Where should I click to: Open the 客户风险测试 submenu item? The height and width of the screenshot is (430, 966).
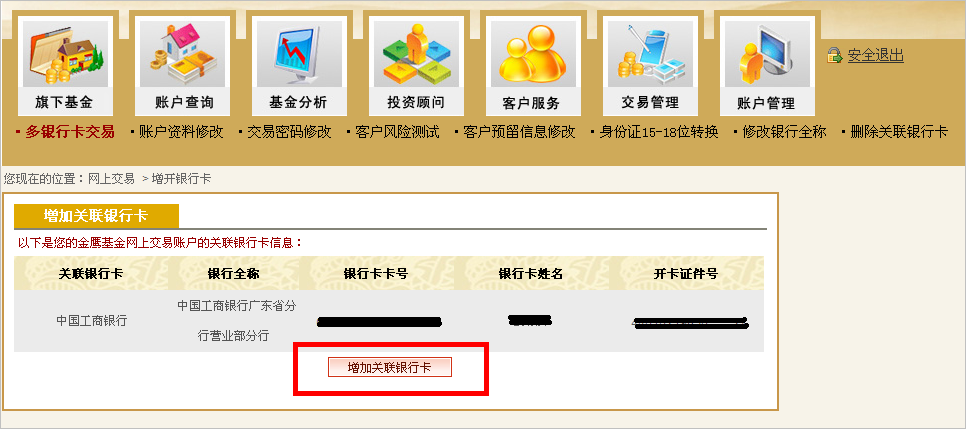point(397,132)
